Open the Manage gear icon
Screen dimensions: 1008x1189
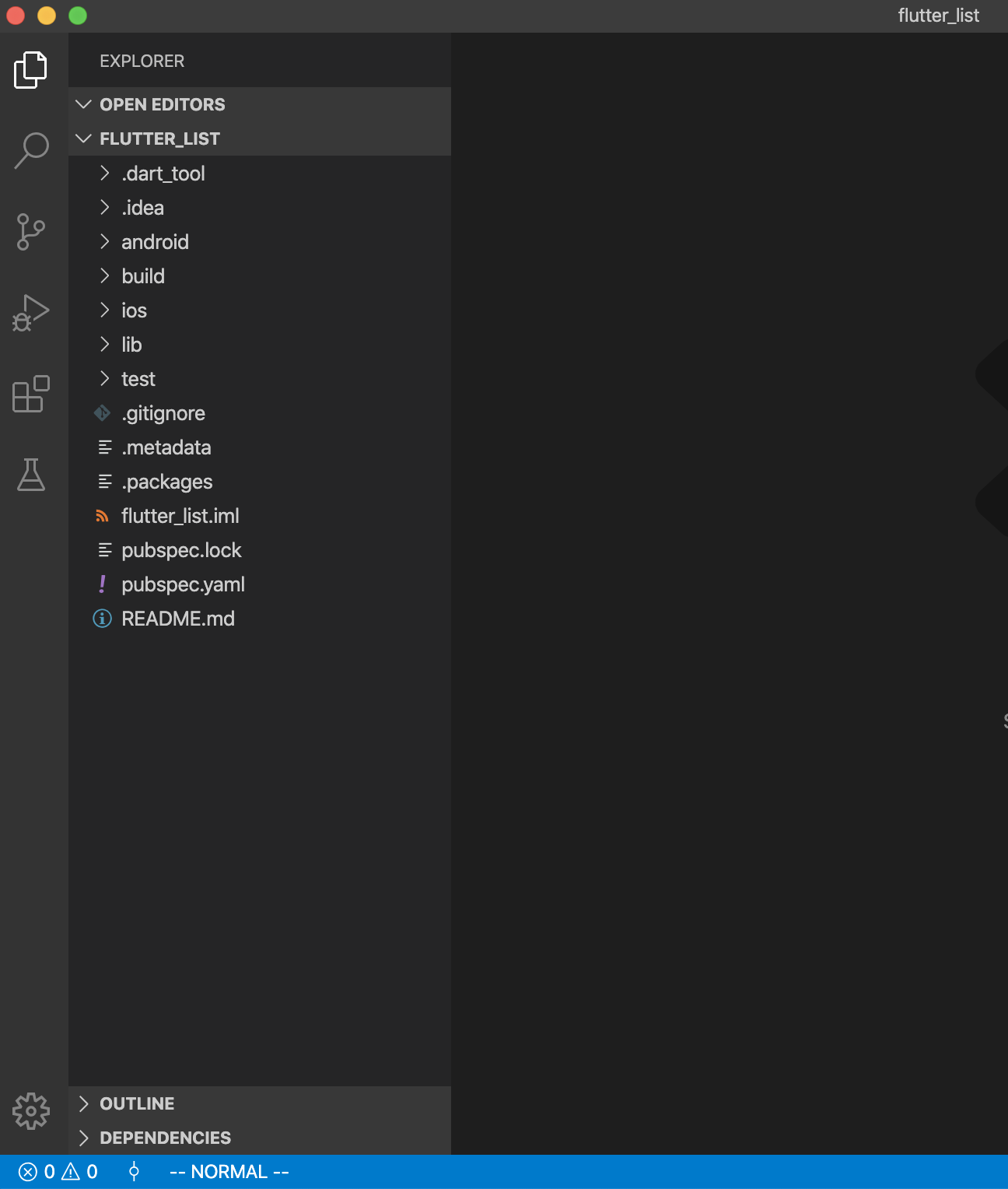pos(31,1111)
